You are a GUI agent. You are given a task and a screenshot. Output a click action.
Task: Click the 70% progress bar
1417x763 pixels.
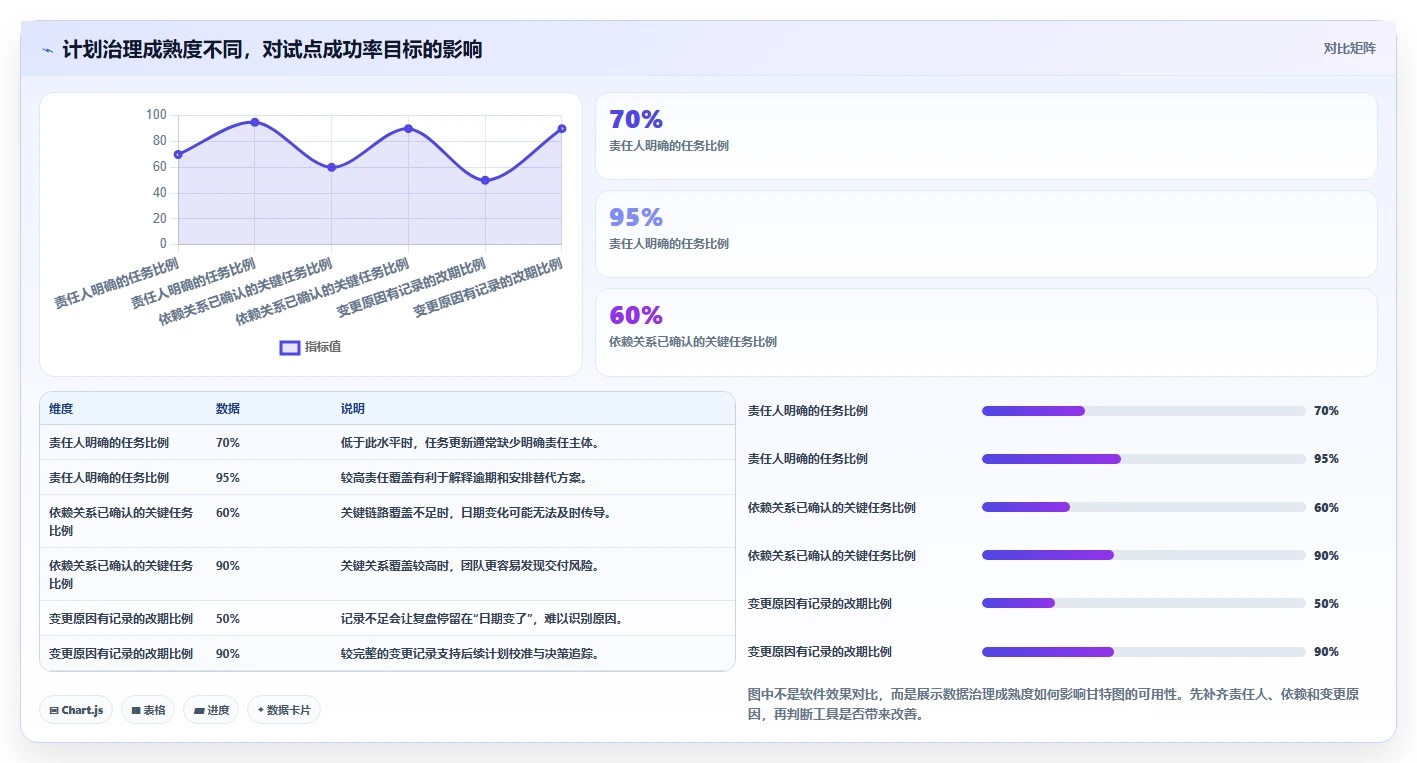coord(1144,411)
